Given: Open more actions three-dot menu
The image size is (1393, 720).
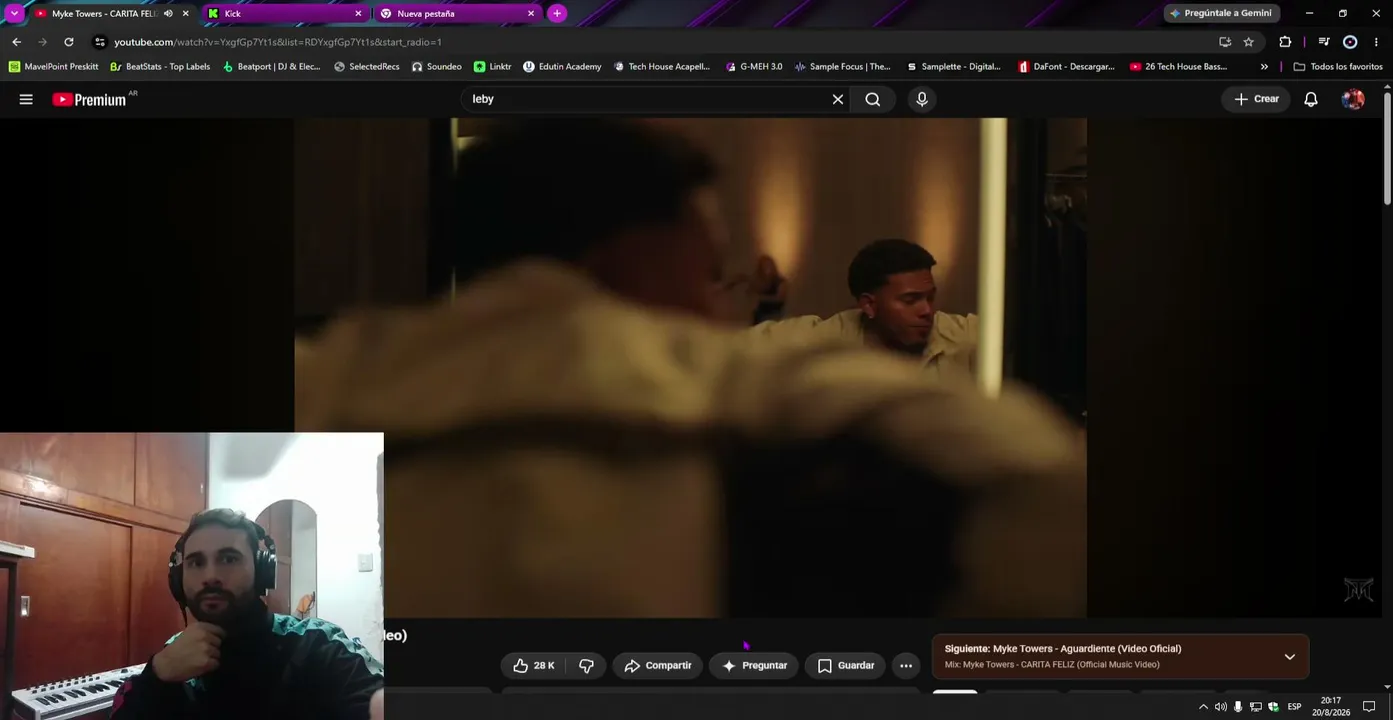Looking at the screenshot, I should coord(906,665).
